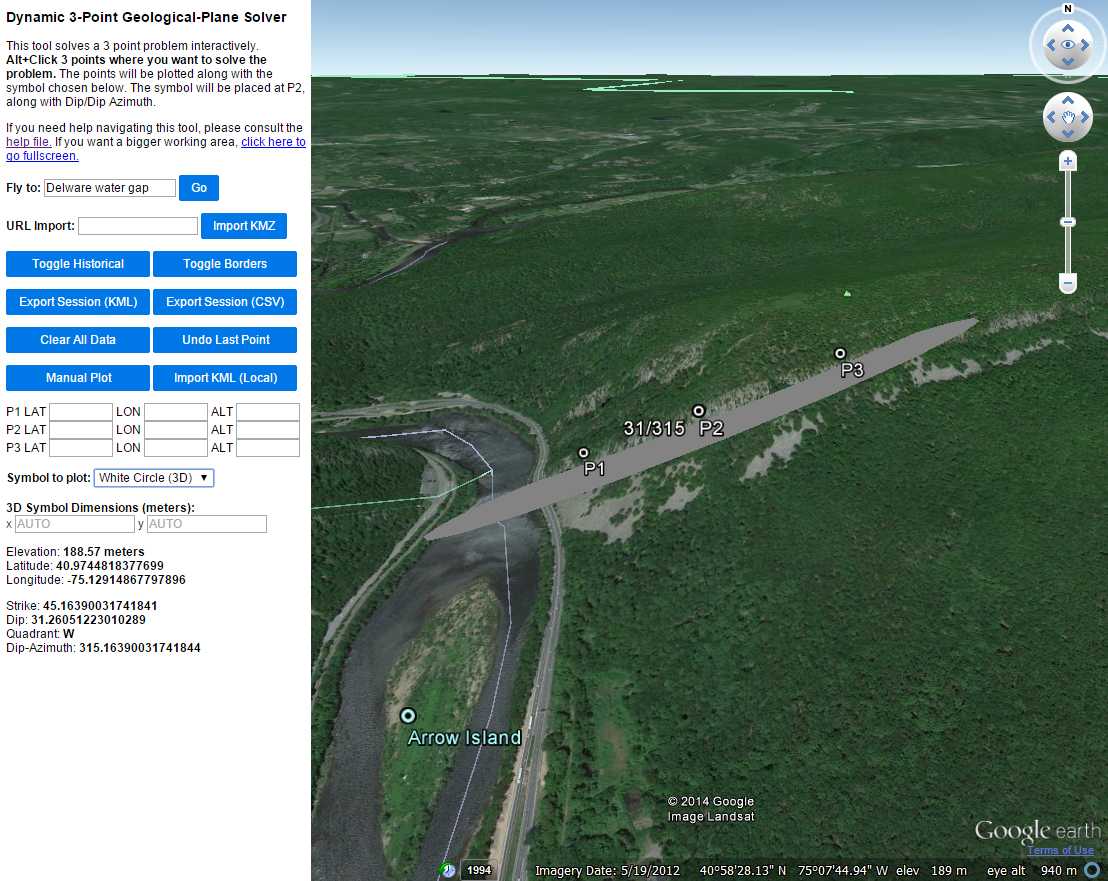Click the North compass indicator
Screen dimensions: 1108x881
pyautogui.click(x=1068, y=9)
